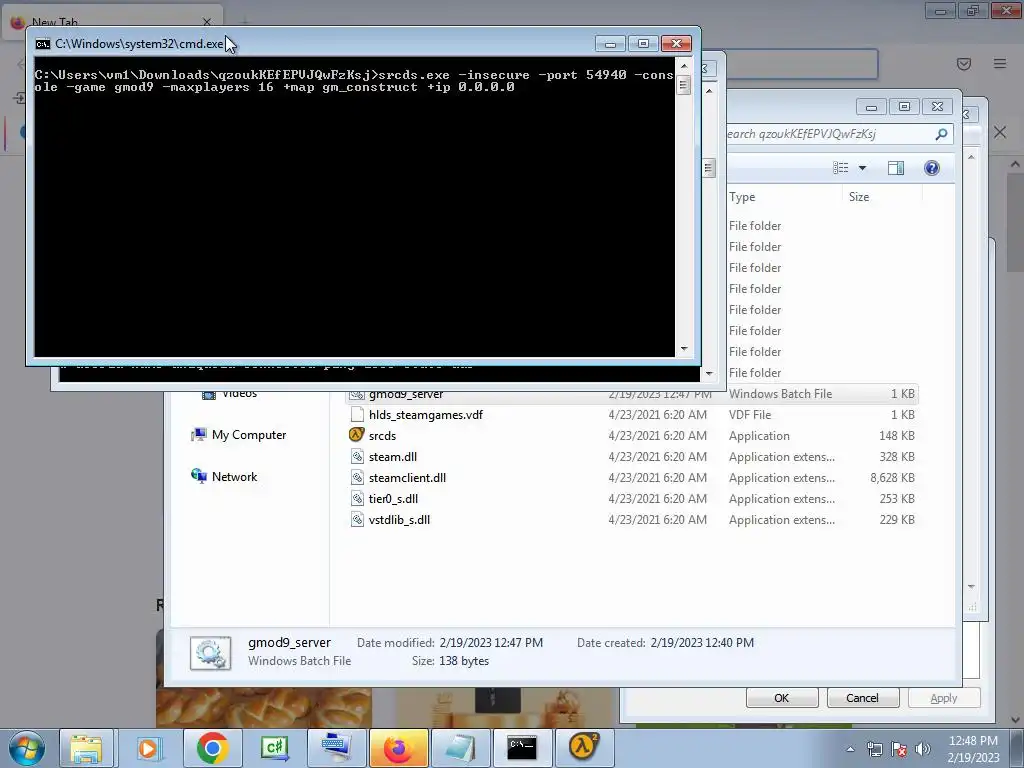The image size is (1024, 768).
Task: Click the Explorer file list scrollbar down arrow
Action: coord(971,586)
